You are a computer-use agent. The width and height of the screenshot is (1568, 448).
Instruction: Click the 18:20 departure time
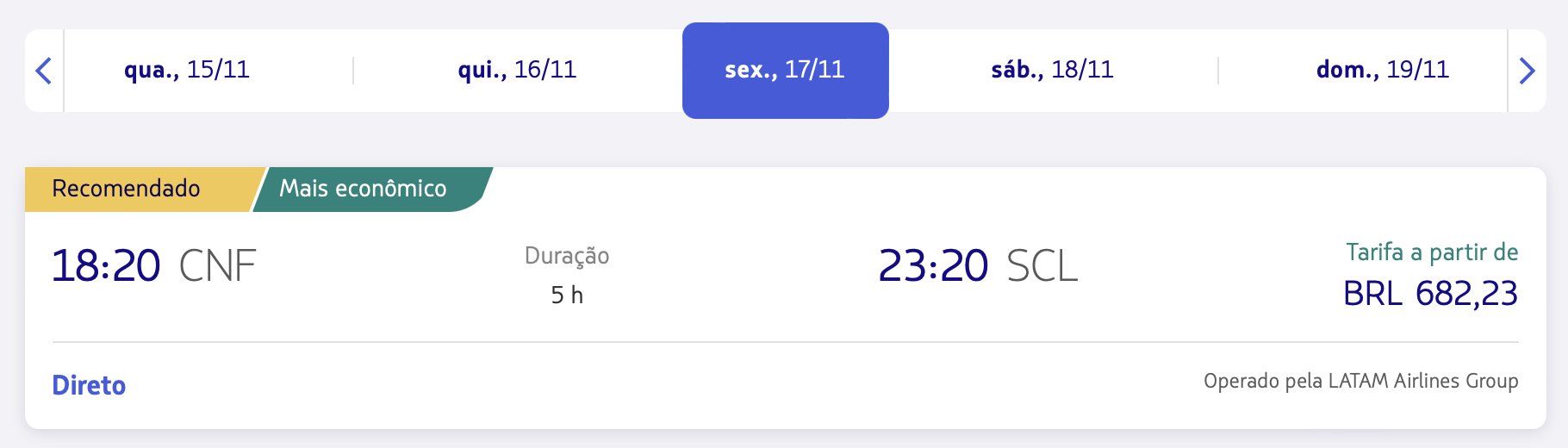coord(106,265)
